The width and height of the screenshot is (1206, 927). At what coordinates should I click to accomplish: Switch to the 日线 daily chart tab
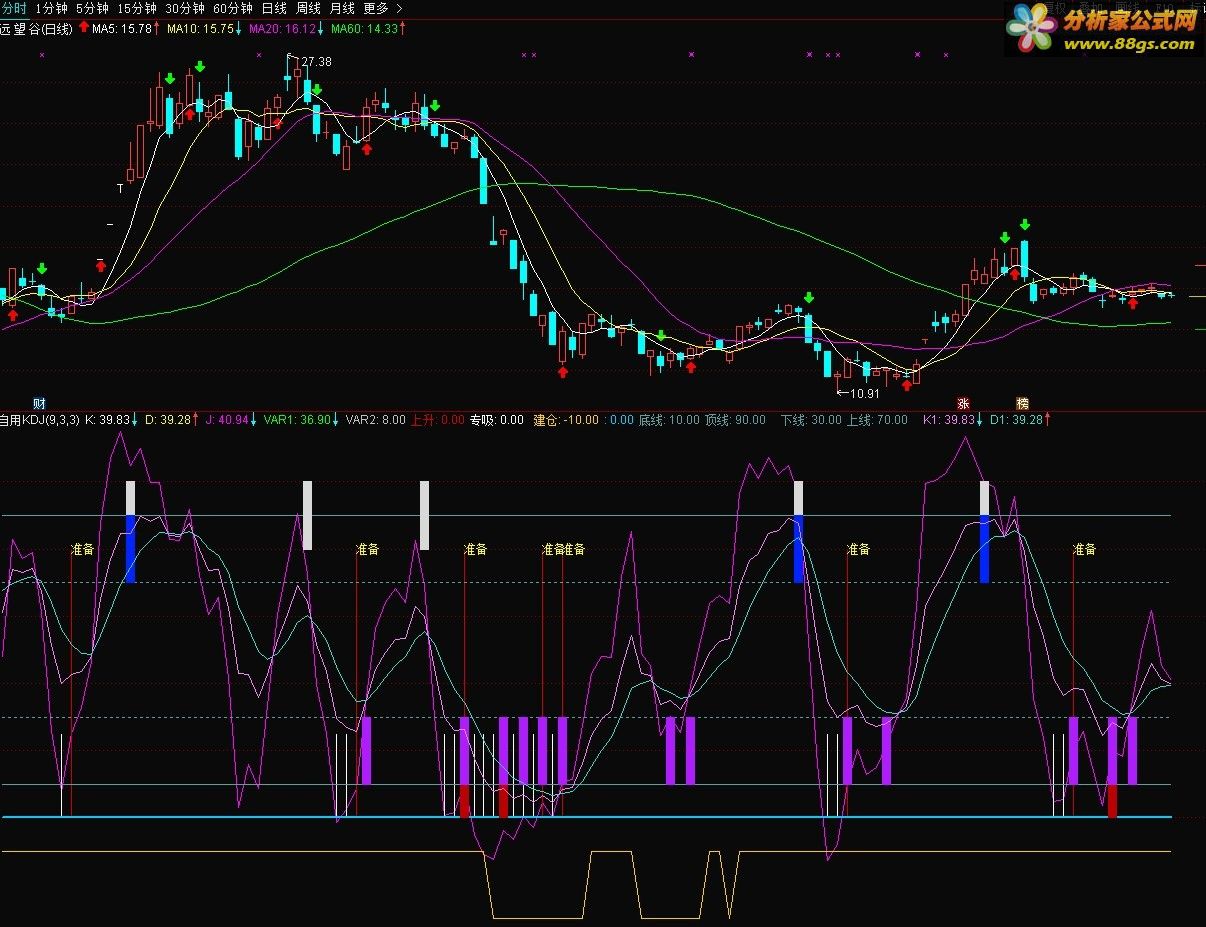click(x=274, y=8)
